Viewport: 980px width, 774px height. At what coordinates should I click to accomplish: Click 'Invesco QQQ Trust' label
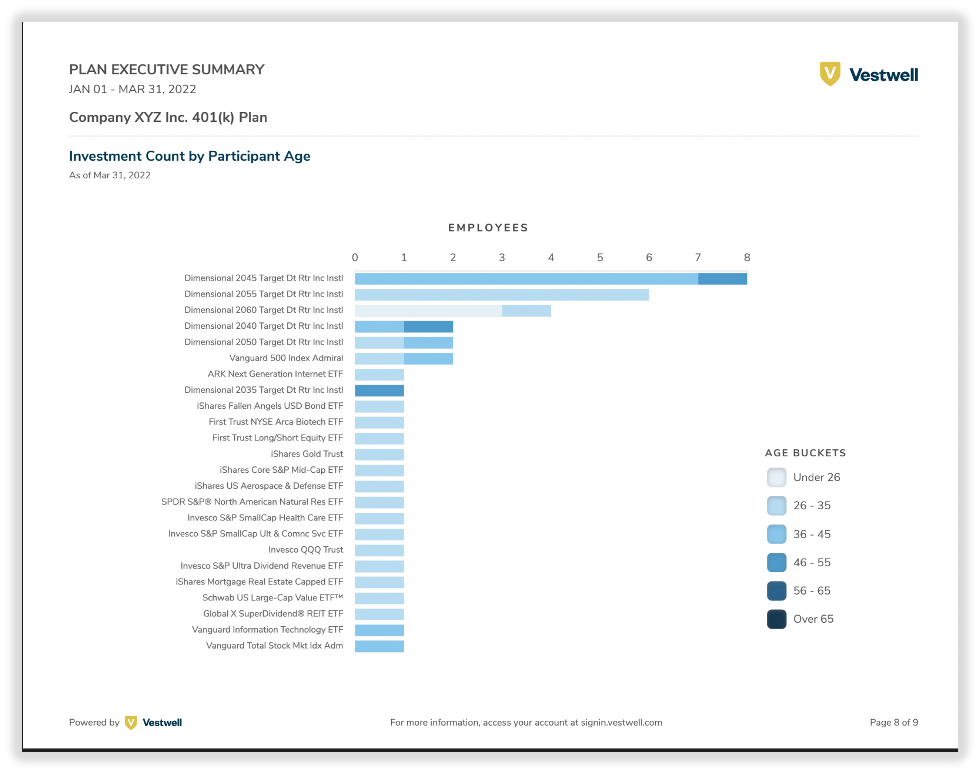[x=306, y=550]
